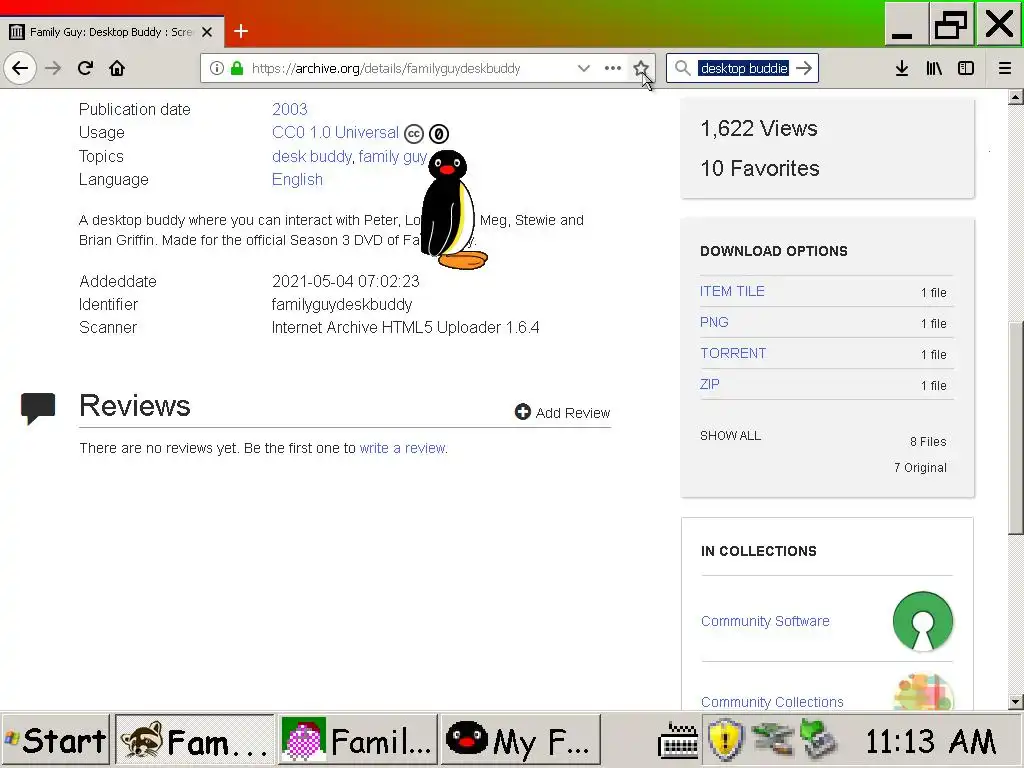This screenshot has height=768, width=1024.
Task: Click the 11:13 AM clock
Action: [930, 741]
